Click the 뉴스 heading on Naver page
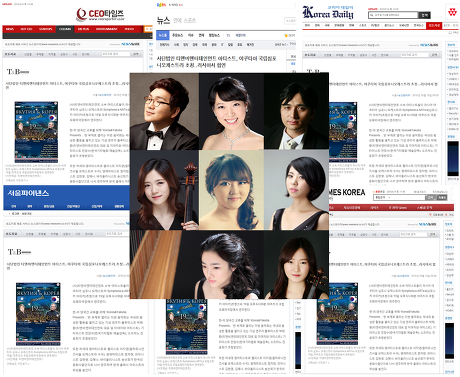The width and height of the screenshot is (460, 377). 163,20
